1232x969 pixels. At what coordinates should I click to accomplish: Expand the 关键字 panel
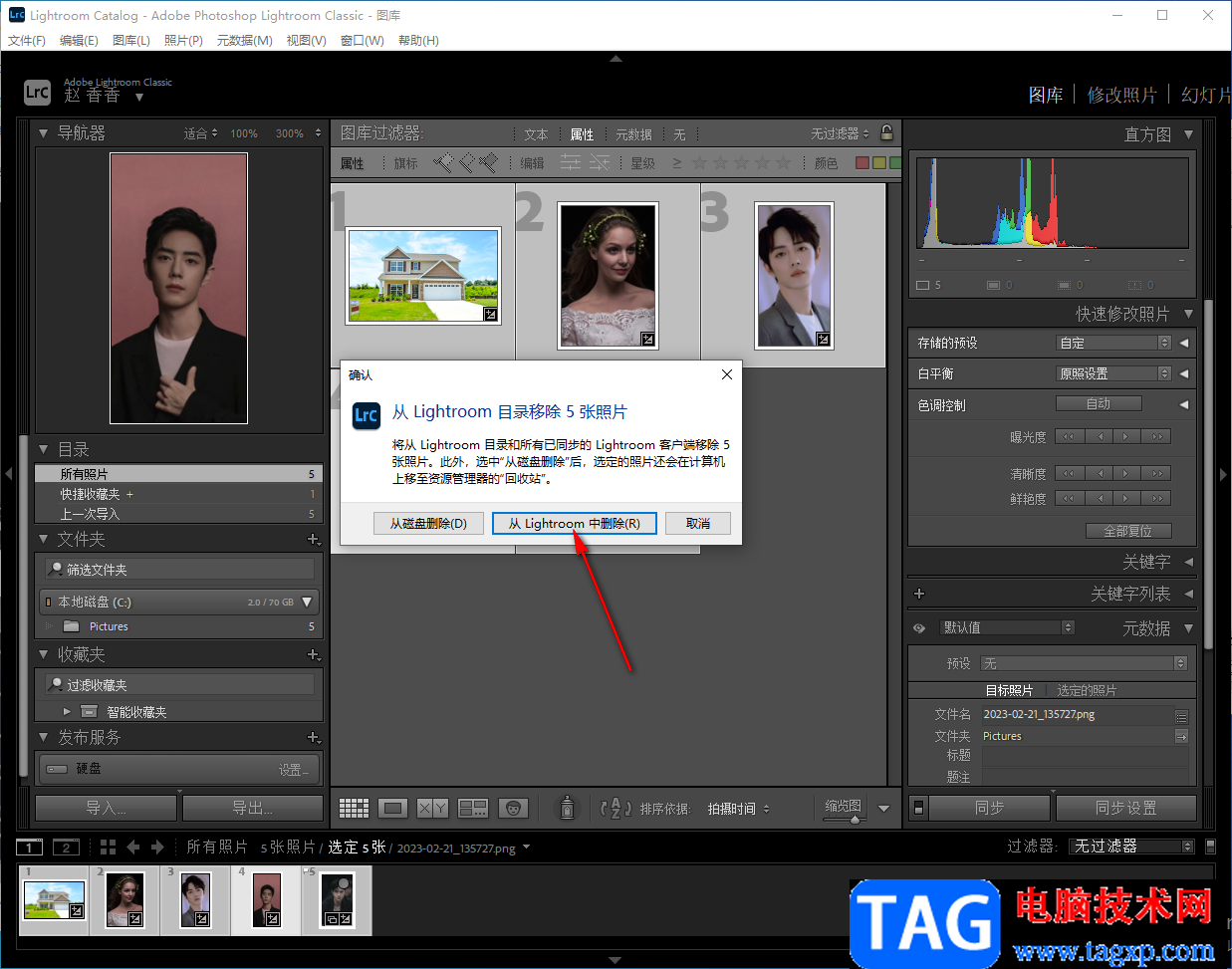1188,562
